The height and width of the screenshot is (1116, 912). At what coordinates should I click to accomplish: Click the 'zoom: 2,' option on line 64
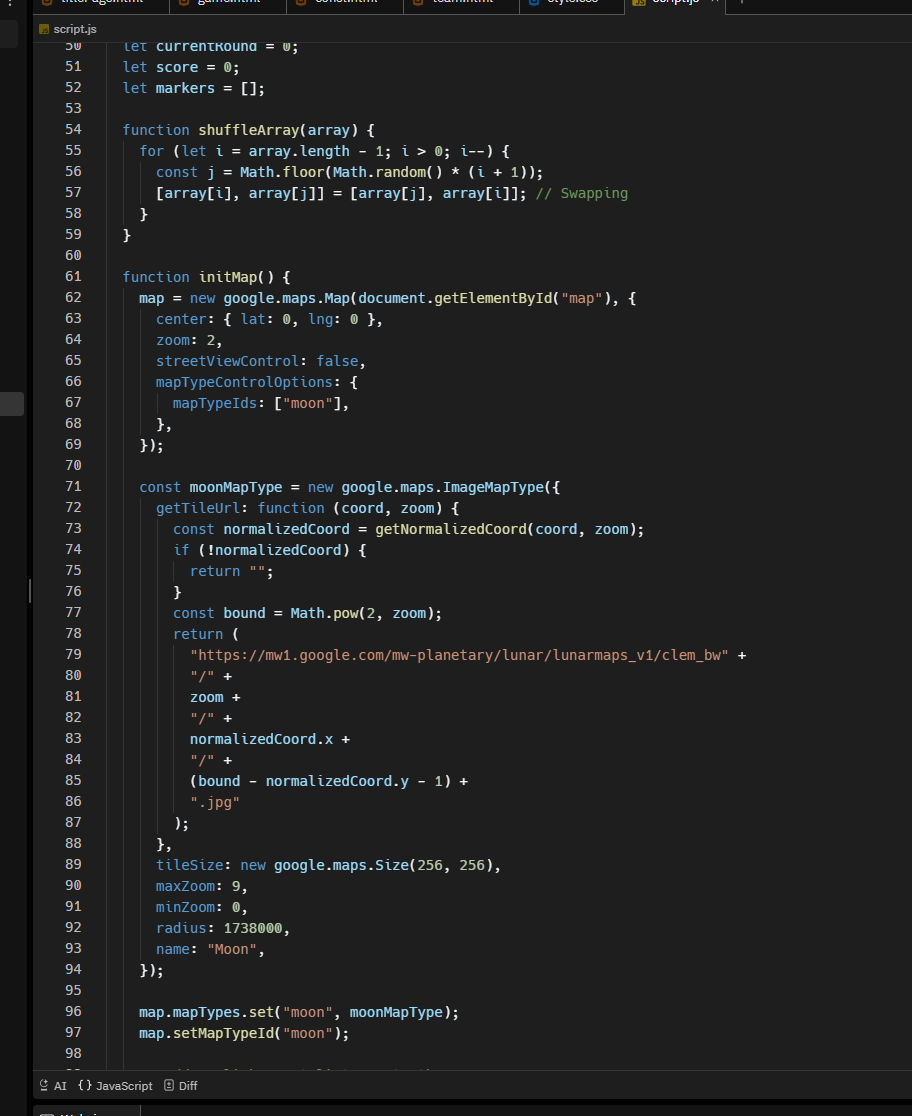[189, 341]
